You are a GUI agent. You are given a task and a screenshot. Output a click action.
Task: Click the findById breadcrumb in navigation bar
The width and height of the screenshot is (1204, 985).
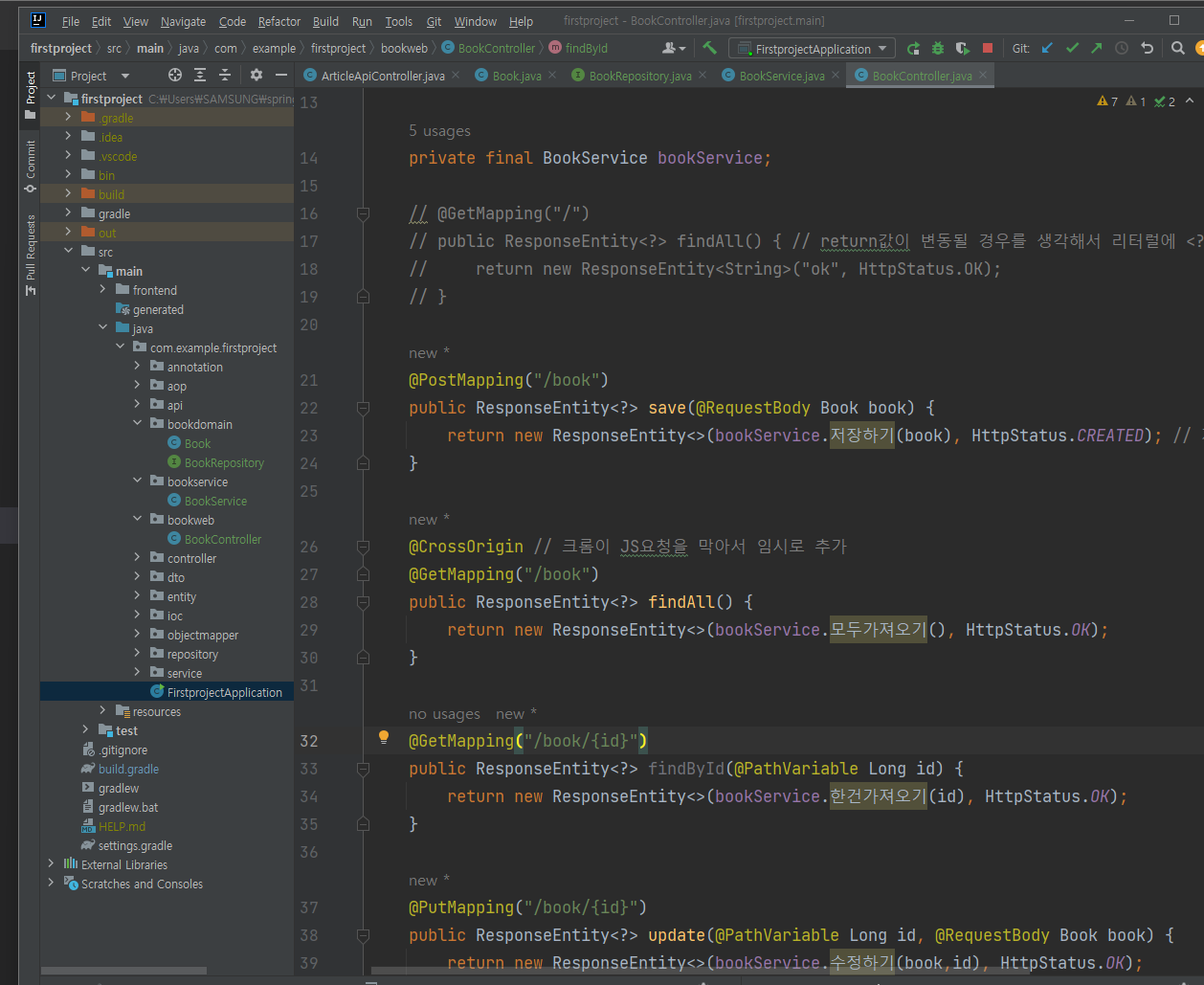586,48
